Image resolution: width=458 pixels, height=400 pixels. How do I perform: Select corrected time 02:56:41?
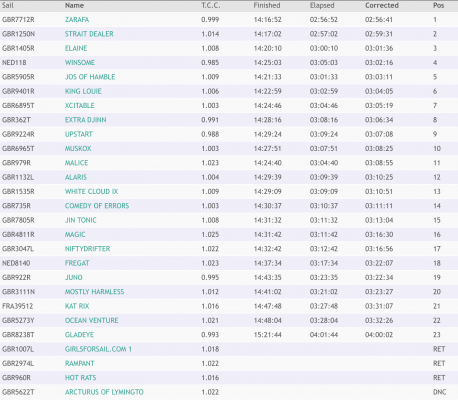pos(379,20)
